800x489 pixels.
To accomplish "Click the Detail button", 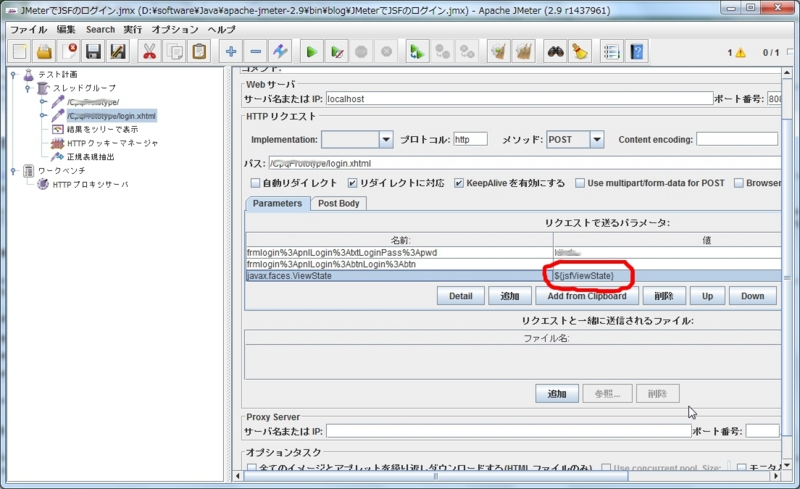I will click(461, 296).
